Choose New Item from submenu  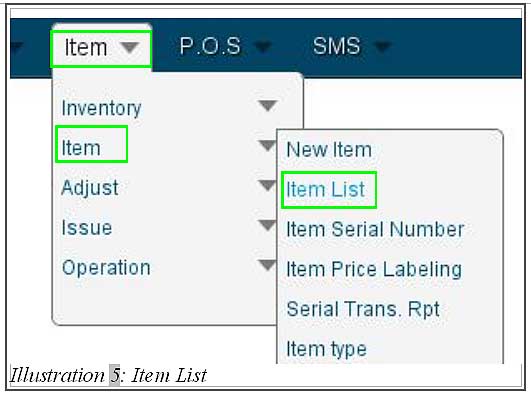coord(329,149)
